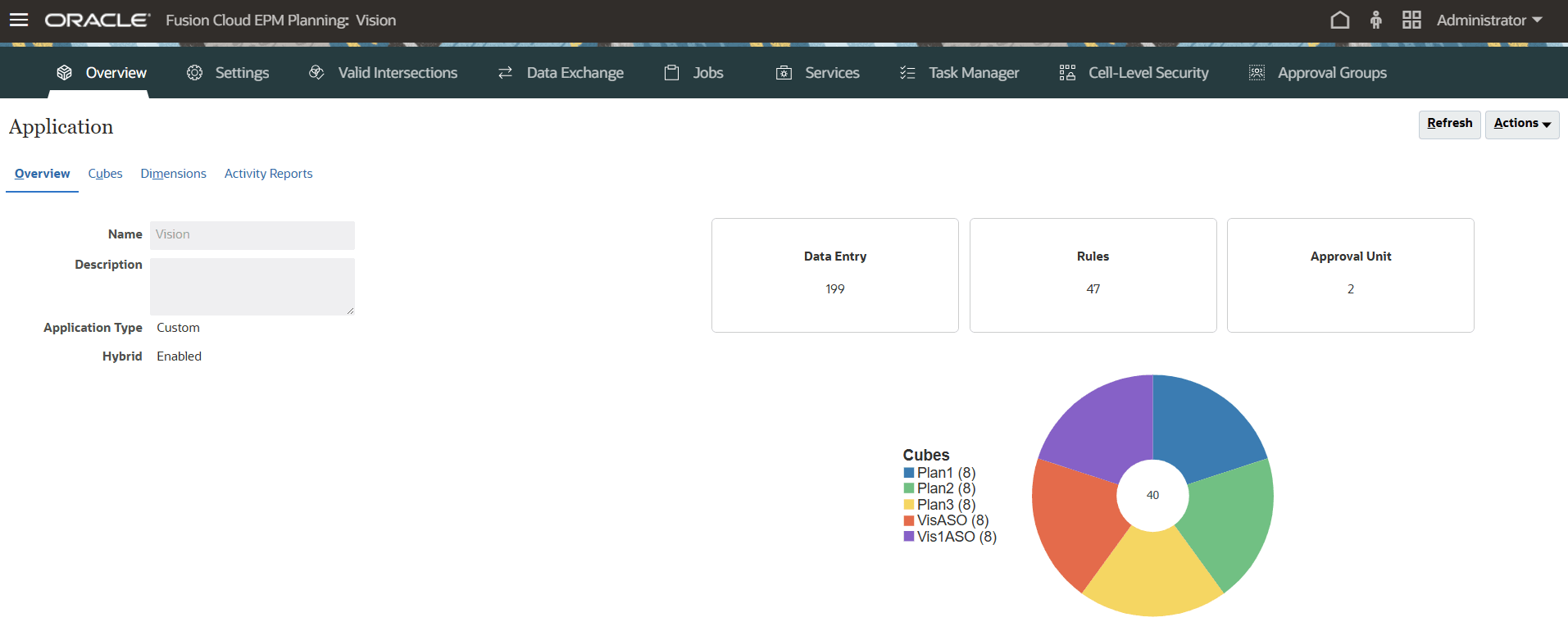Click the VisASO orange legend swatch

tap(909, 520)
